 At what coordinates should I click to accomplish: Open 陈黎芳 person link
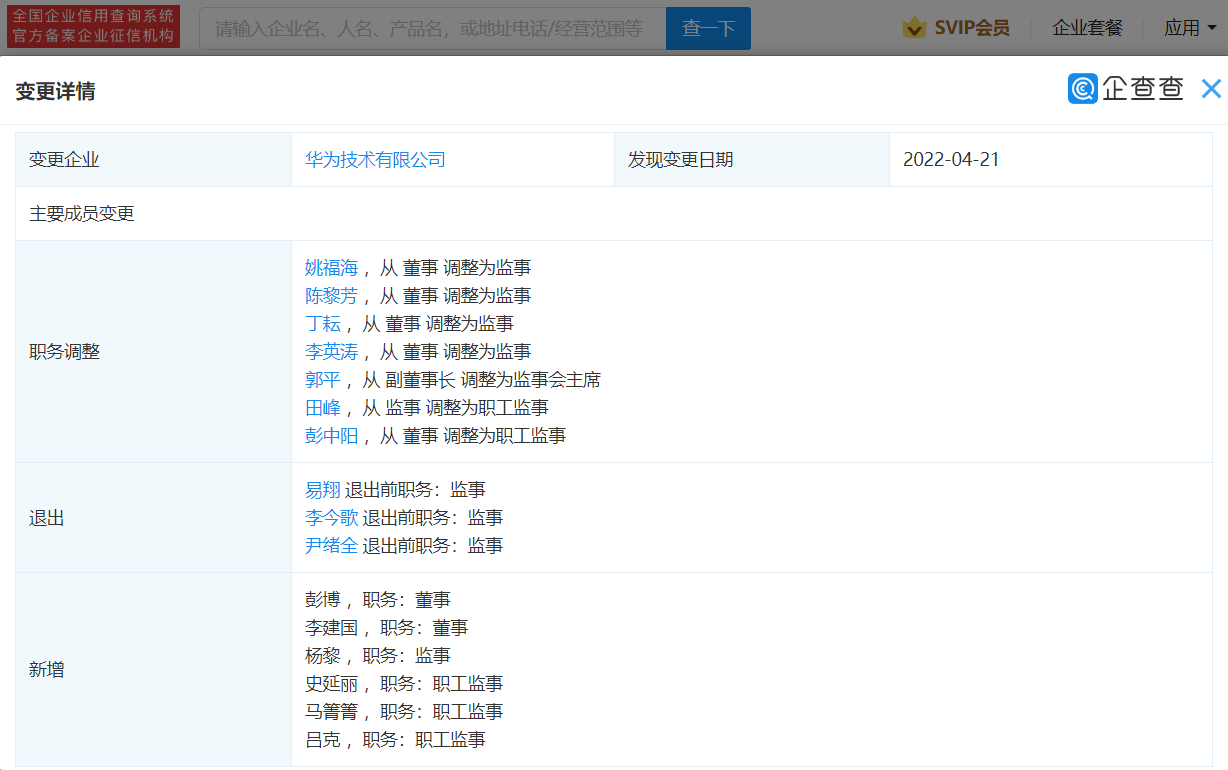tap(331, 296)
